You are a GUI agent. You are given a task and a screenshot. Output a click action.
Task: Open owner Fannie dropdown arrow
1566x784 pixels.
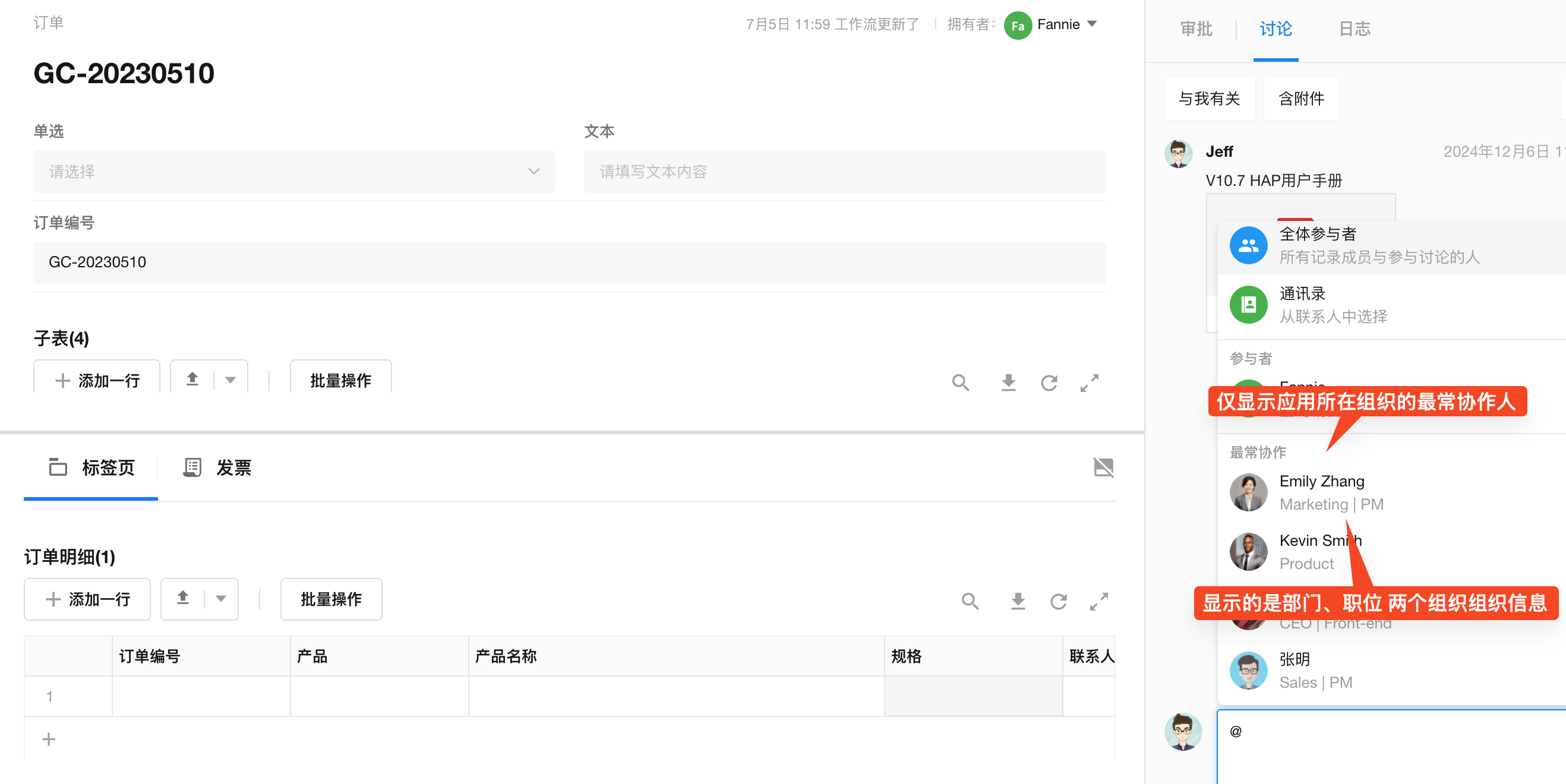[1092, 24]
